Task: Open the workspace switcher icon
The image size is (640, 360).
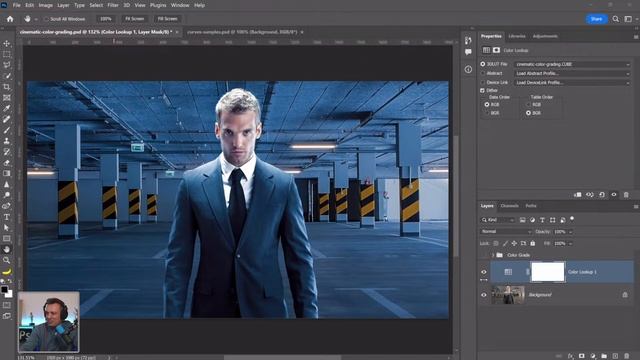Action: pyautogui.click(x=628, y=19)
